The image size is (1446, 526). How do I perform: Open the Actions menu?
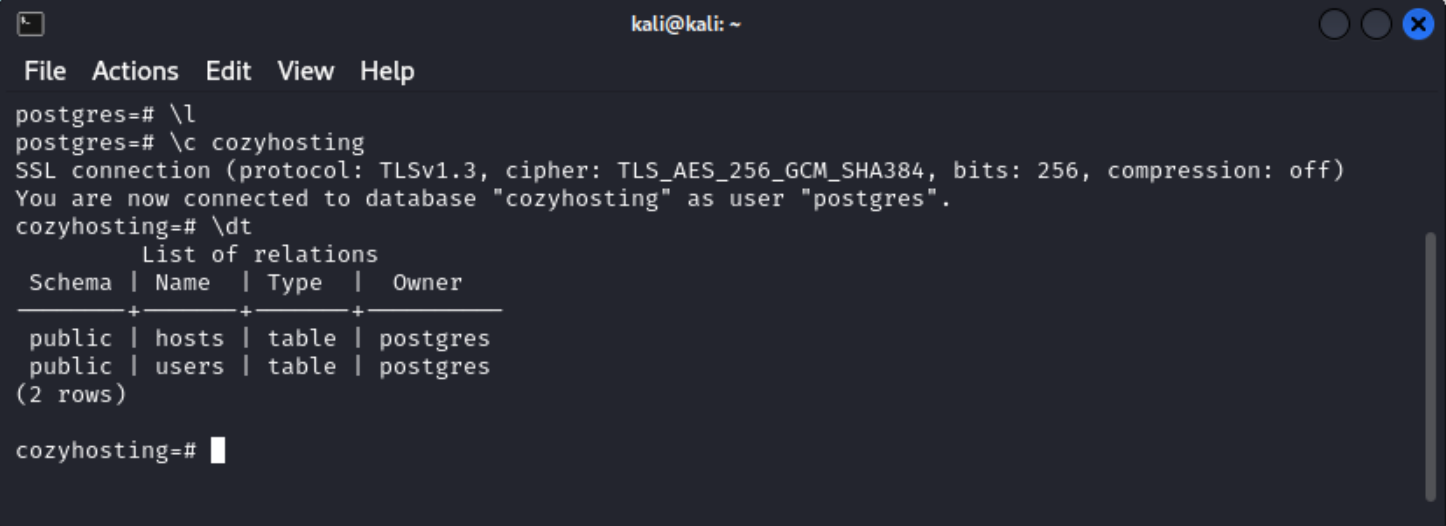135,71
